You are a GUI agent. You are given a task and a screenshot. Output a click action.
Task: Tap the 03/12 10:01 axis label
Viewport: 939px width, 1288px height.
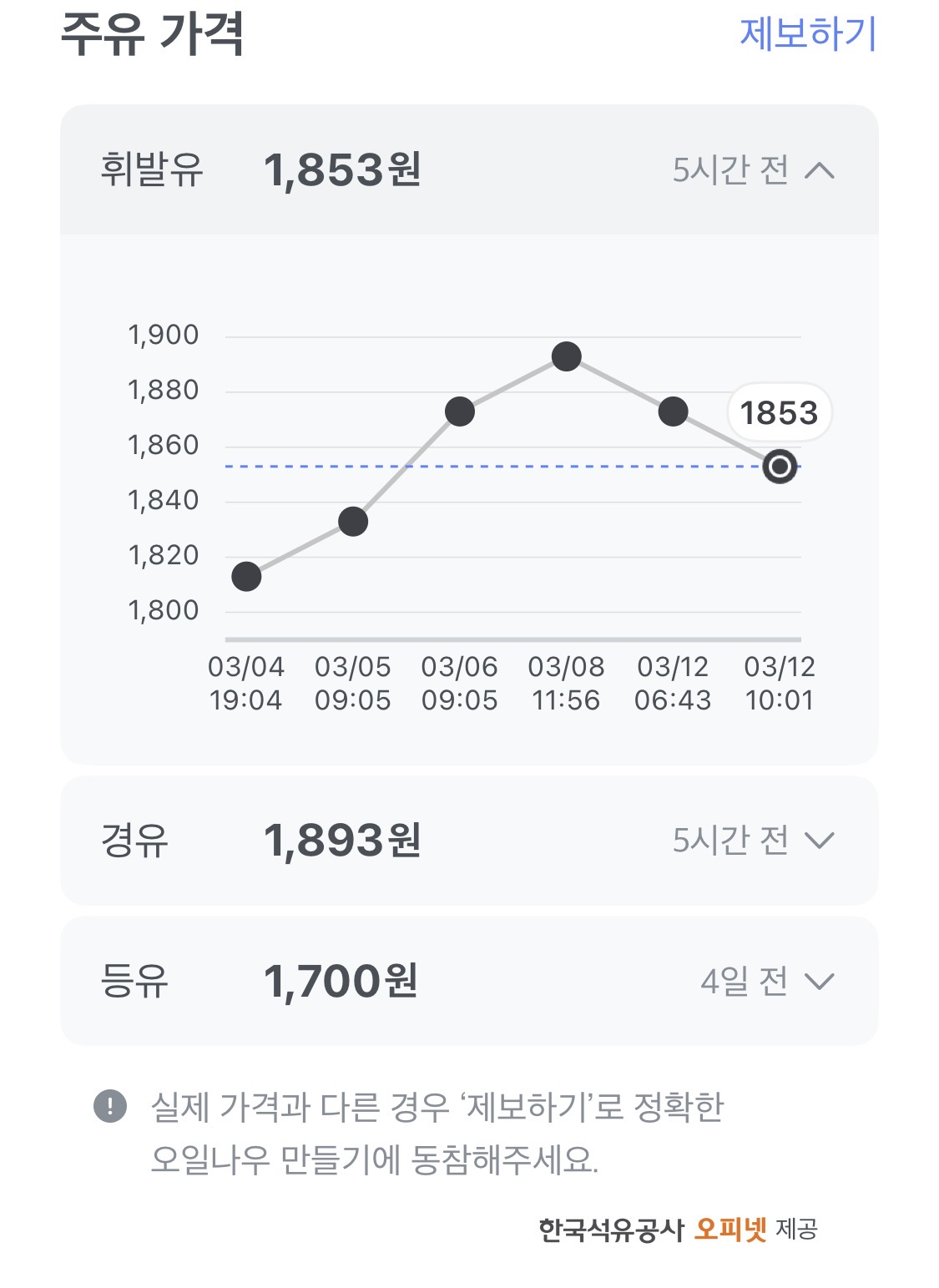[780, 684]
